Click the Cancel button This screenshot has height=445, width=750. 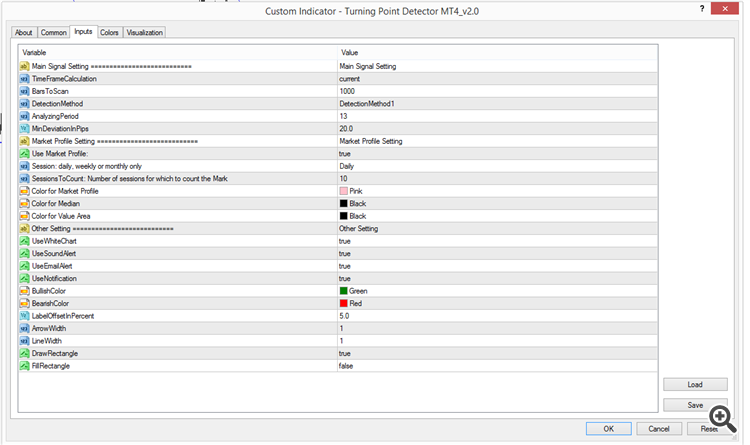pyautogui.click(x=659, y=429)
